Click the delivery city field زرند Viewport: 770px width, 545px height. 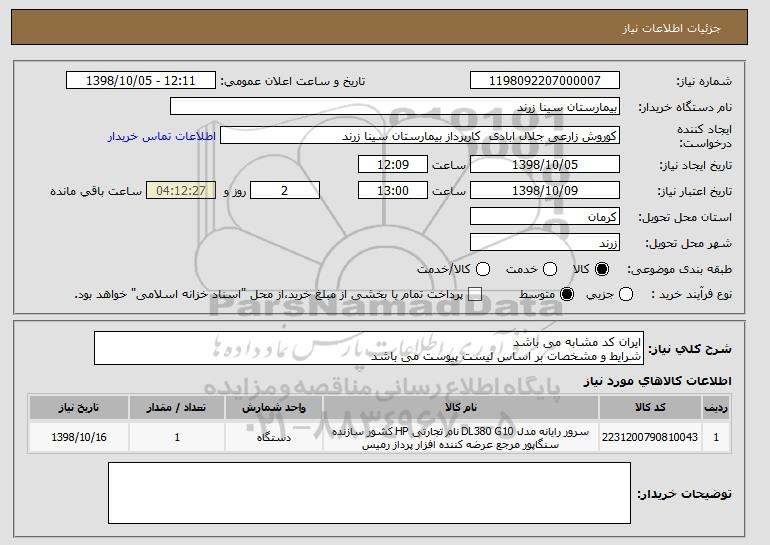[545, 243]
